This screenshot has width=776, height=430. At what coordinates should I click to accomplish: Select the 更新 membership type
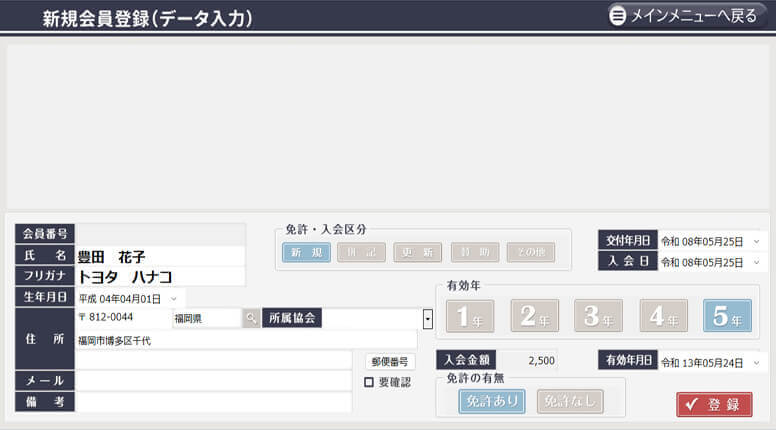click(x=417, y=252)
